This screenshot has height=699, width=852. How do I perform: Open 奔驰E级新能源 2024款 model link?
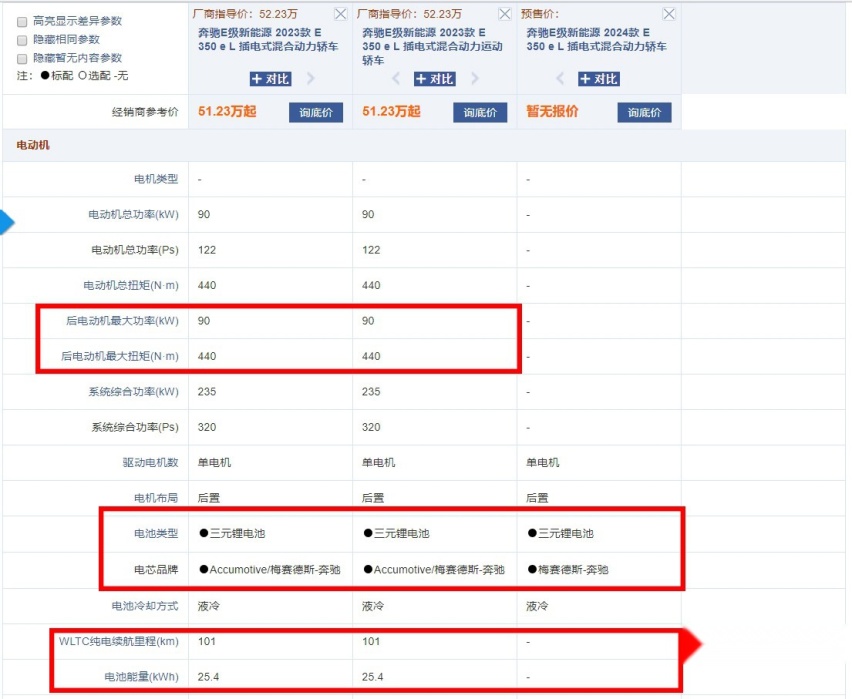point(597,40)
